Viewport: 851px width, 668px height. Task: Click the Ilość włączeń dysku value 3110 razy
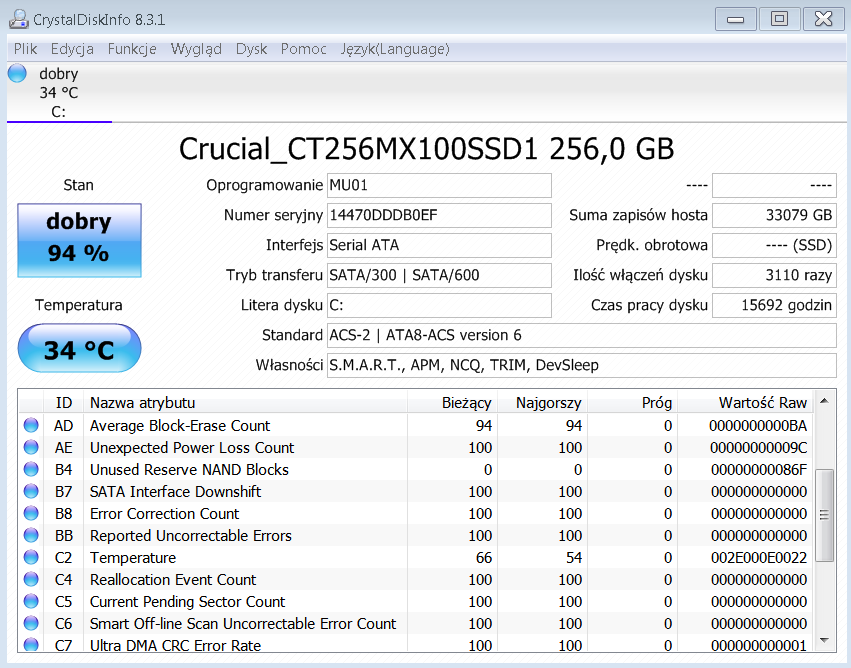tap(774, 276)
